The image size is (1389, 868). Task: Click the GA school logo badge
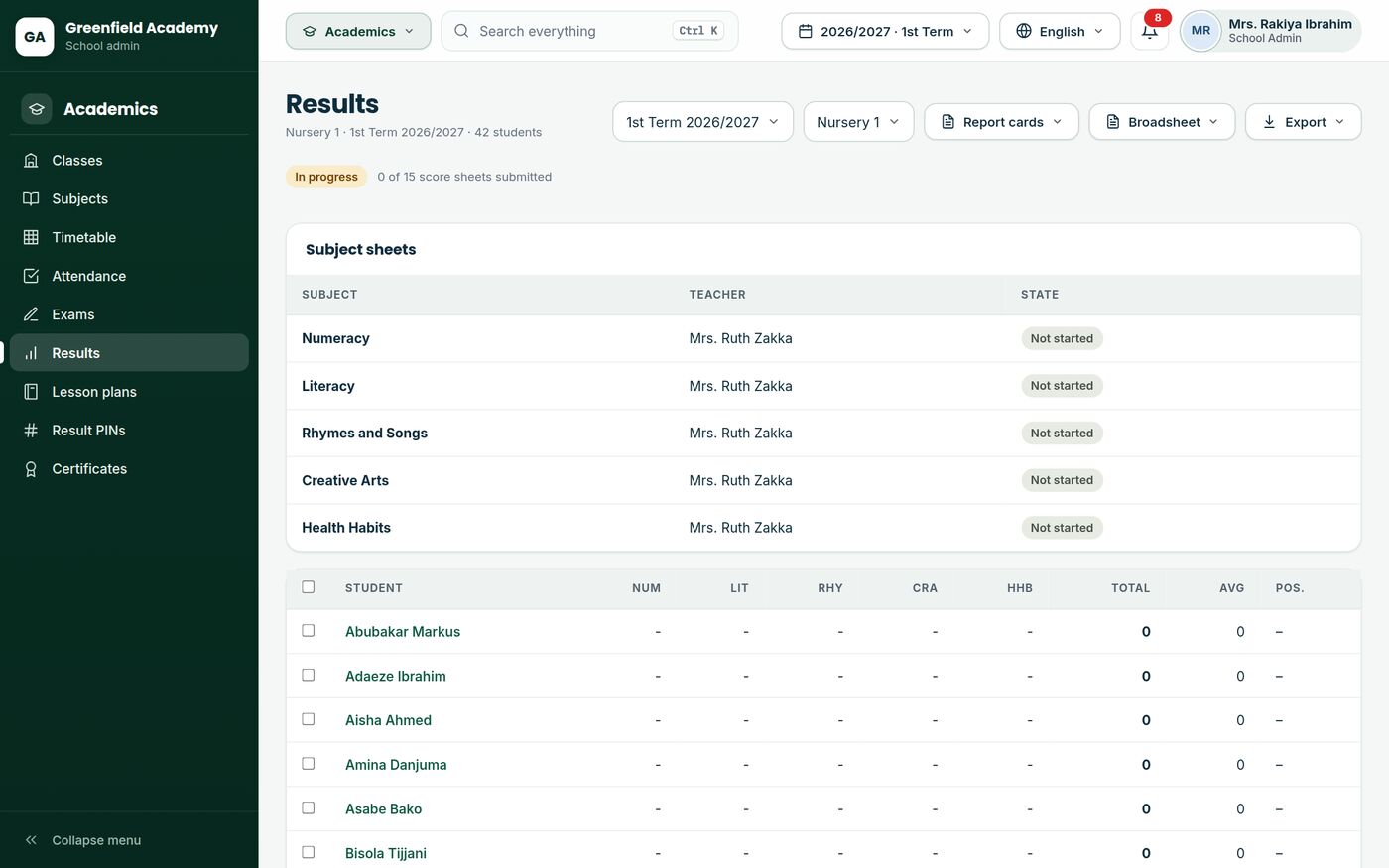pos(35,36)
